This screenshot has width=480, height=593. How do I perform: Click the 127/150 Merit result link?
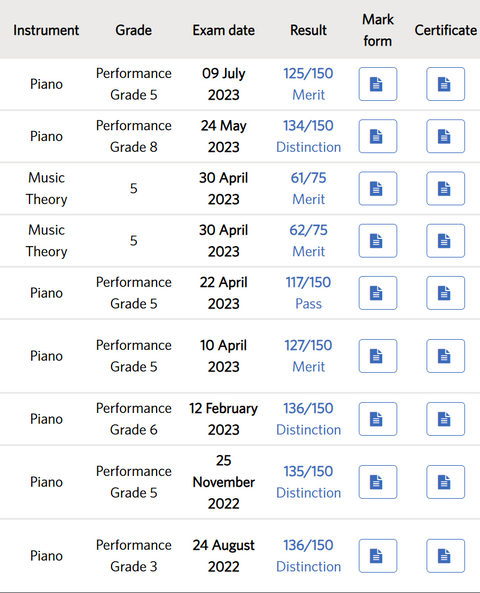[308, 356]
